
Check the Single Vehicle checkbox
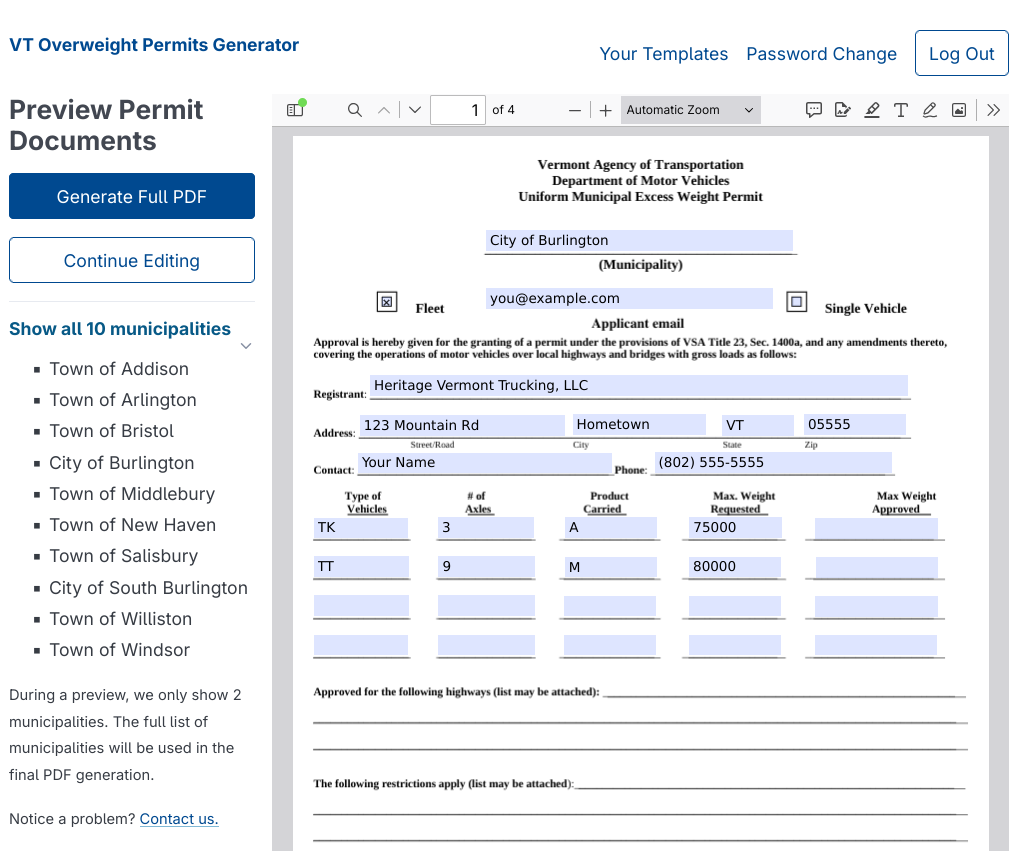pyautogui.click(x=796, y=302)
